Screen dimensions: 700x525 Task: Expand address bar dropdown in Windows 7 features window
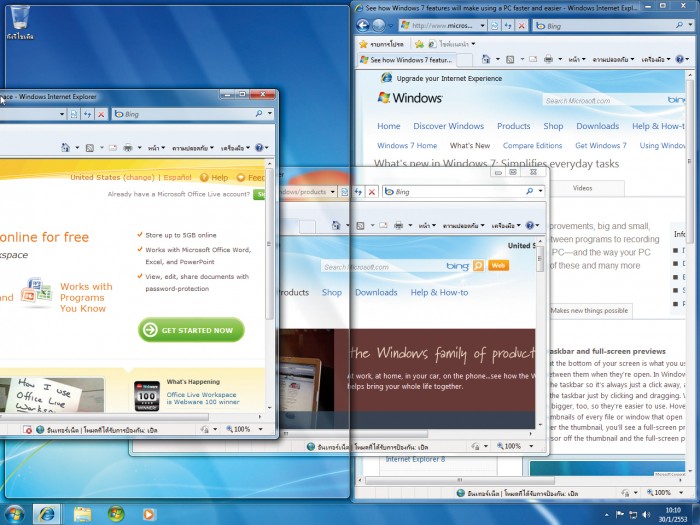coord(483,25)
